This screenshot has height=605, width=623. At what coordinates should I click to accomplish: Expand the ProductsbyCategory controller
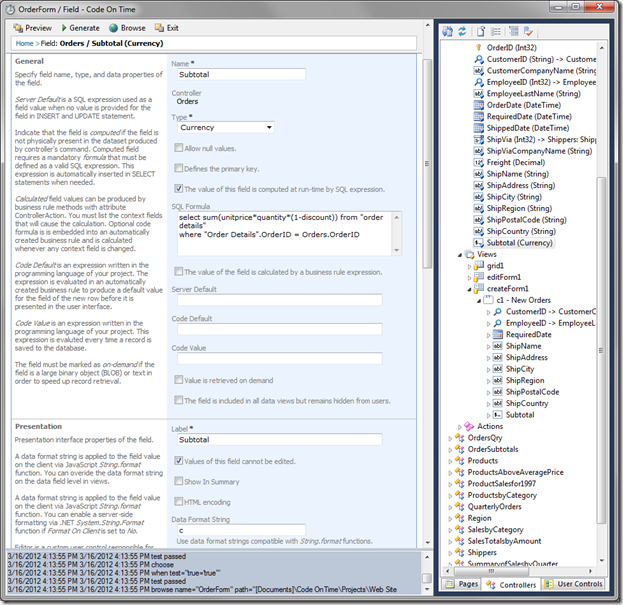[450, 496]
